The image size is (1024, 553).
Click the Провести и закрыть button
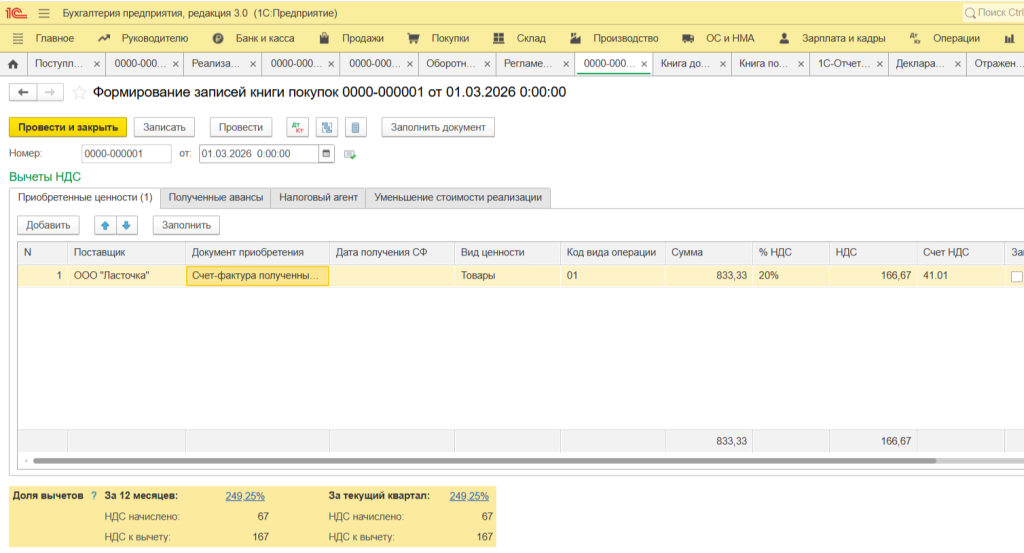pyautogui.click(x=68, y=128)
